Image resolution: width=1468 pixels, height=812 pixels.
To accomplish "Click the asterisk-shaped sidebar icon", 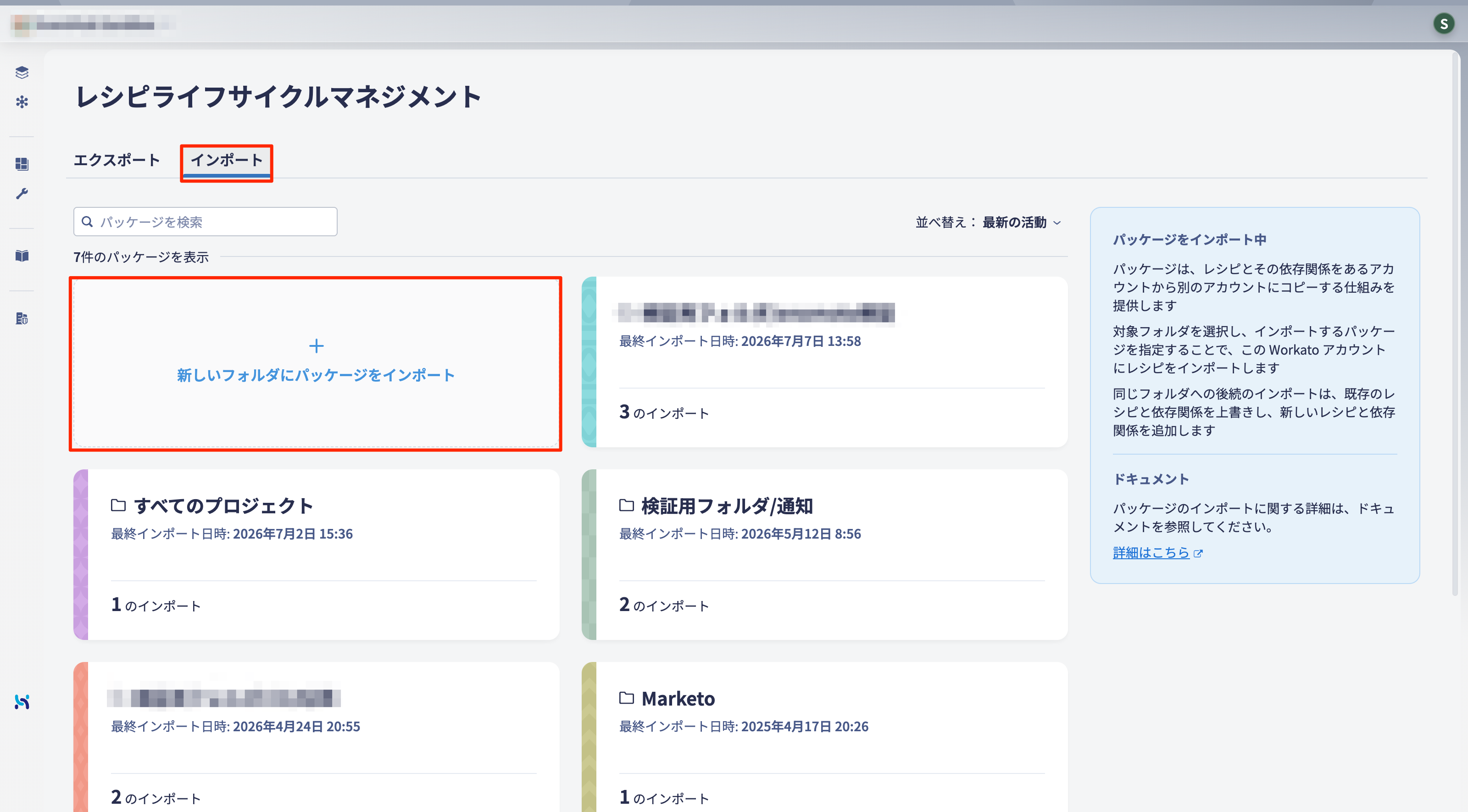I will [x=22, y=102].
